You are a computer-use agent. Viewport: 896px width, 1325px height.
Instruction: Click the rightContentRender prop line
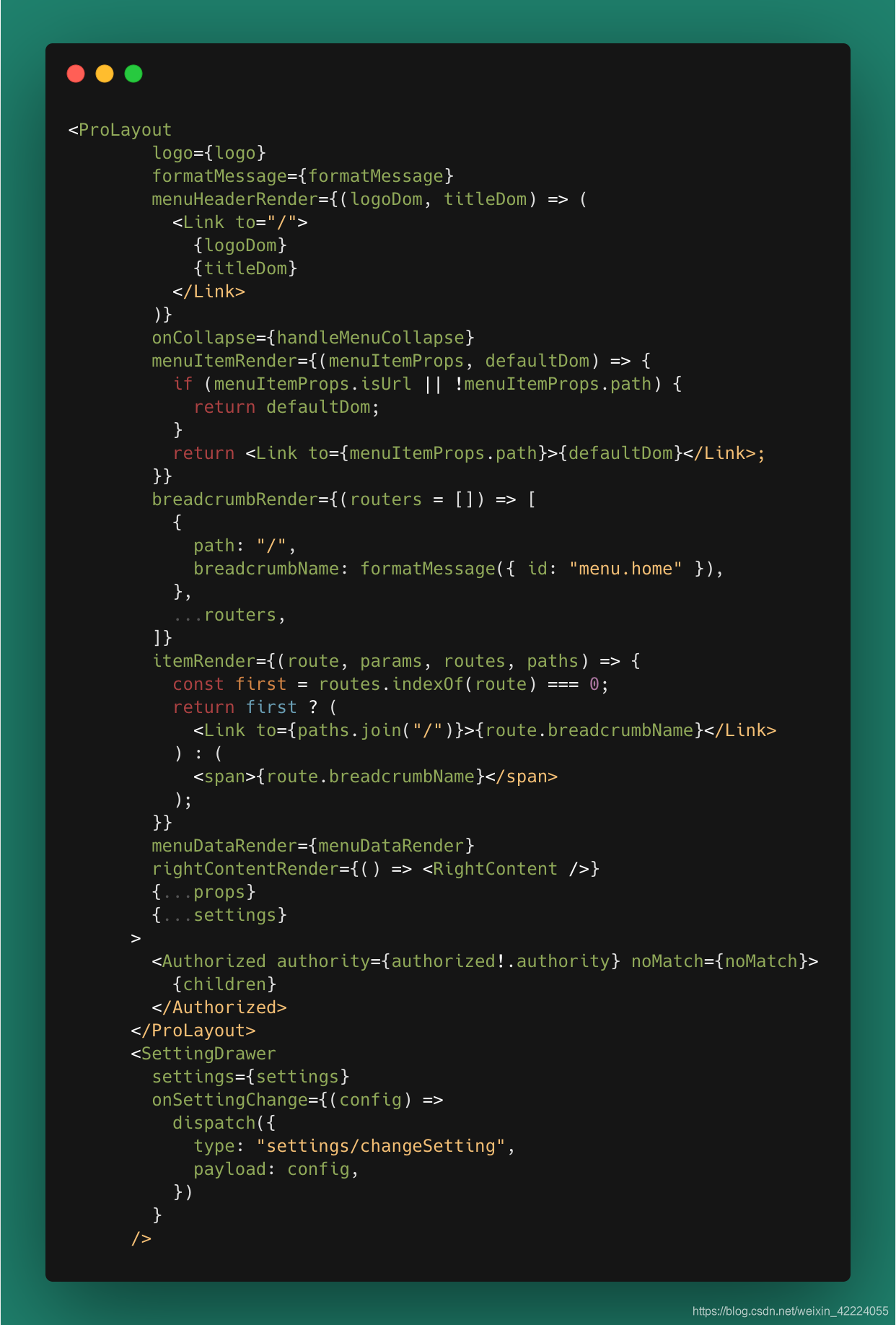click(x=376, y=869)
